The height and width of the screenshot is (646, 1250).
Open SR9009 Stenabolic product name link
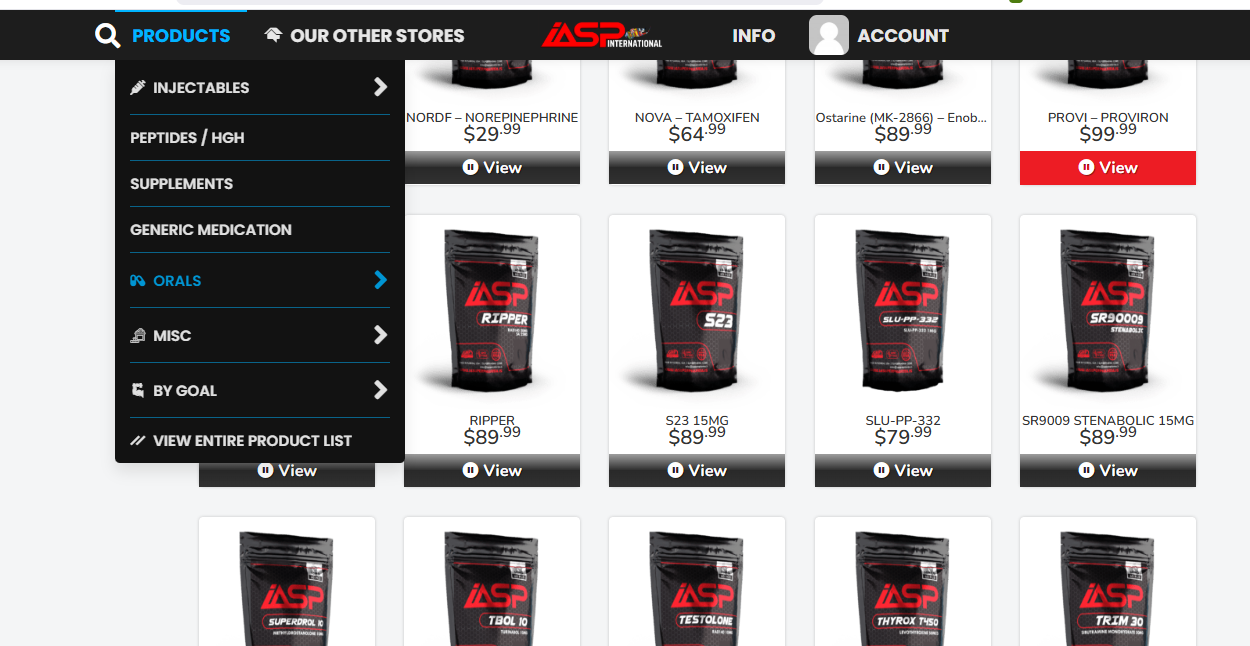point(1108,421)
